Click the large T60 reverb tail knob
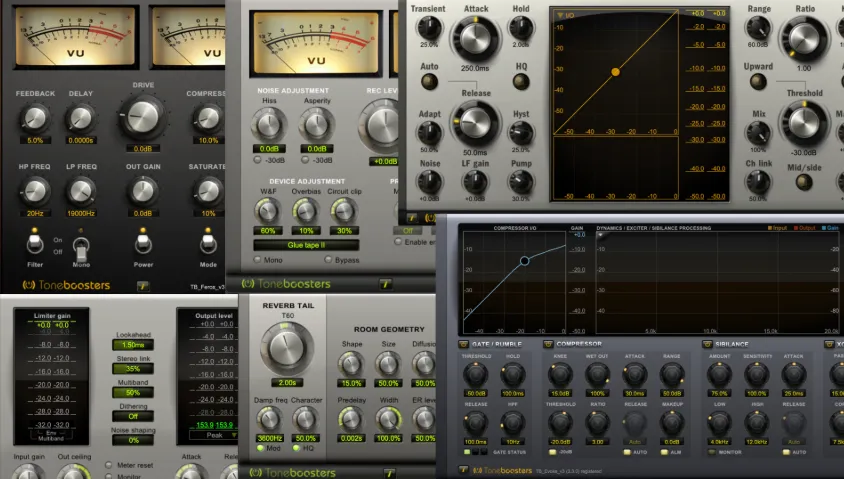 [287, 349]
